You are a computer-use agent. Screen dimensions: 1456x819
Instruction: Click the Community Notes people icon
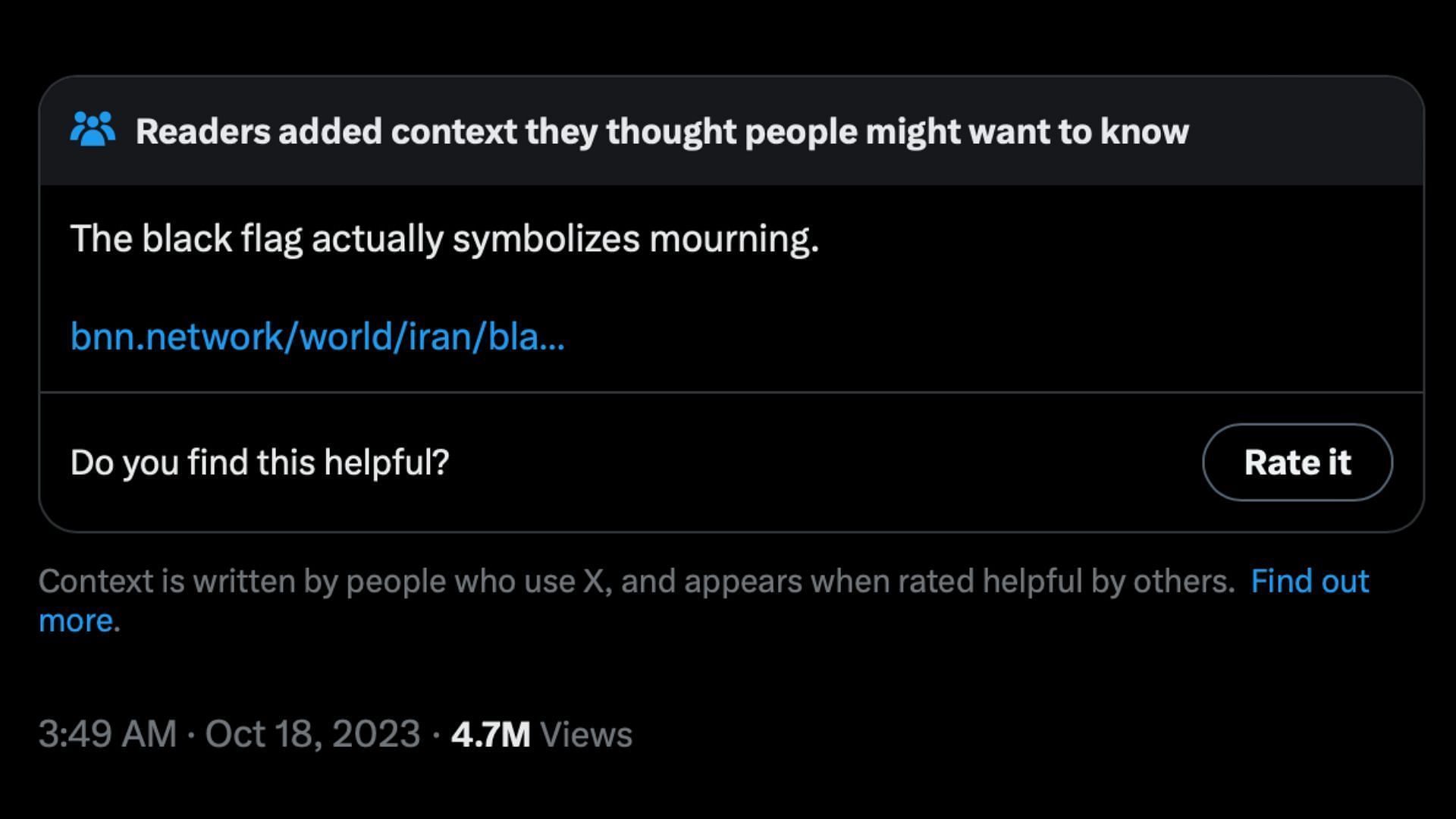coord(93,130)
